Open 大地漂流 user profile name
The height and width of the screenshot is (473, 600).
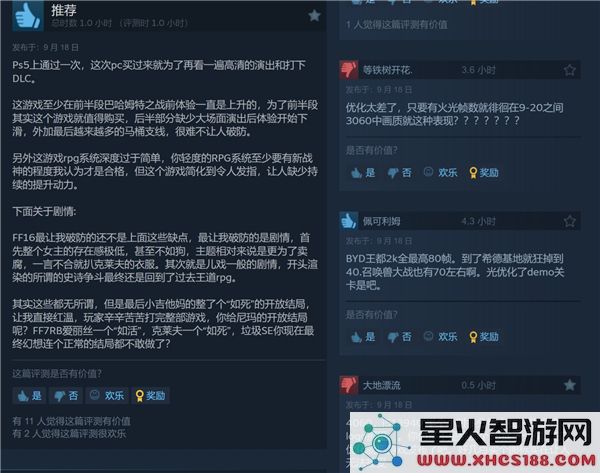[x=382, y=385]
